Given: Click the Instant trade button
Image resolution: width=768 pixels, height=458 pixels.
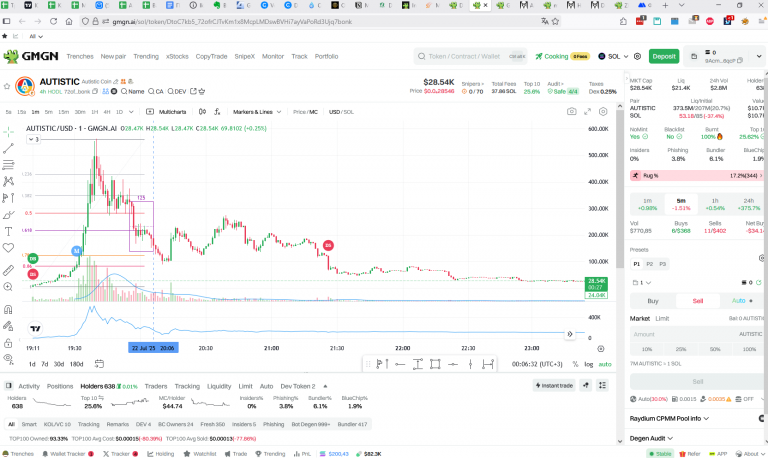Looking at the screenshot, I should coord(554,386).
